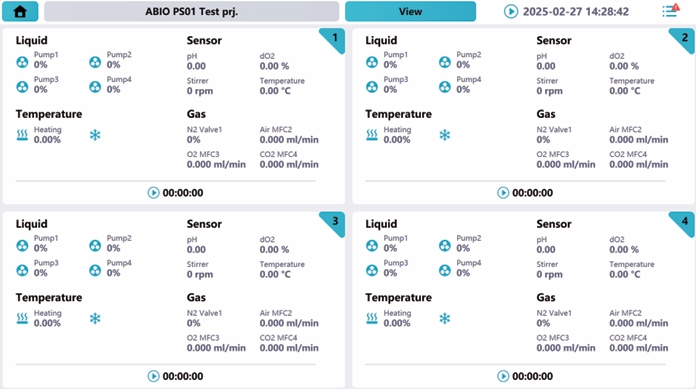Click the Heating icon in reactor 1
The height and width of the screenshot is (389, 696).
pos(22,135)
